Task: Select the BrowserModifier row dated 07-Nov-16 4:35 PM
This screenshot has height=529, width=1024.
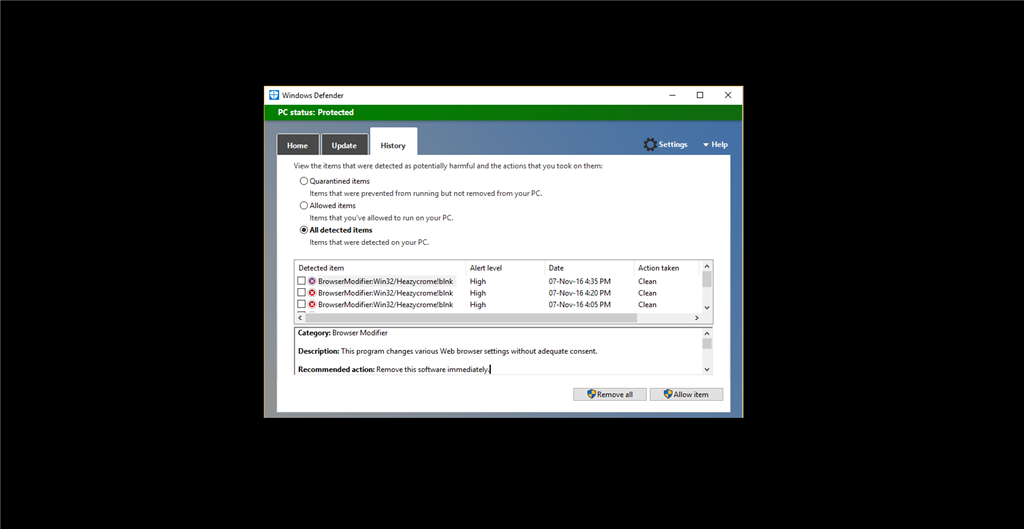Action: tap(498, 281)
